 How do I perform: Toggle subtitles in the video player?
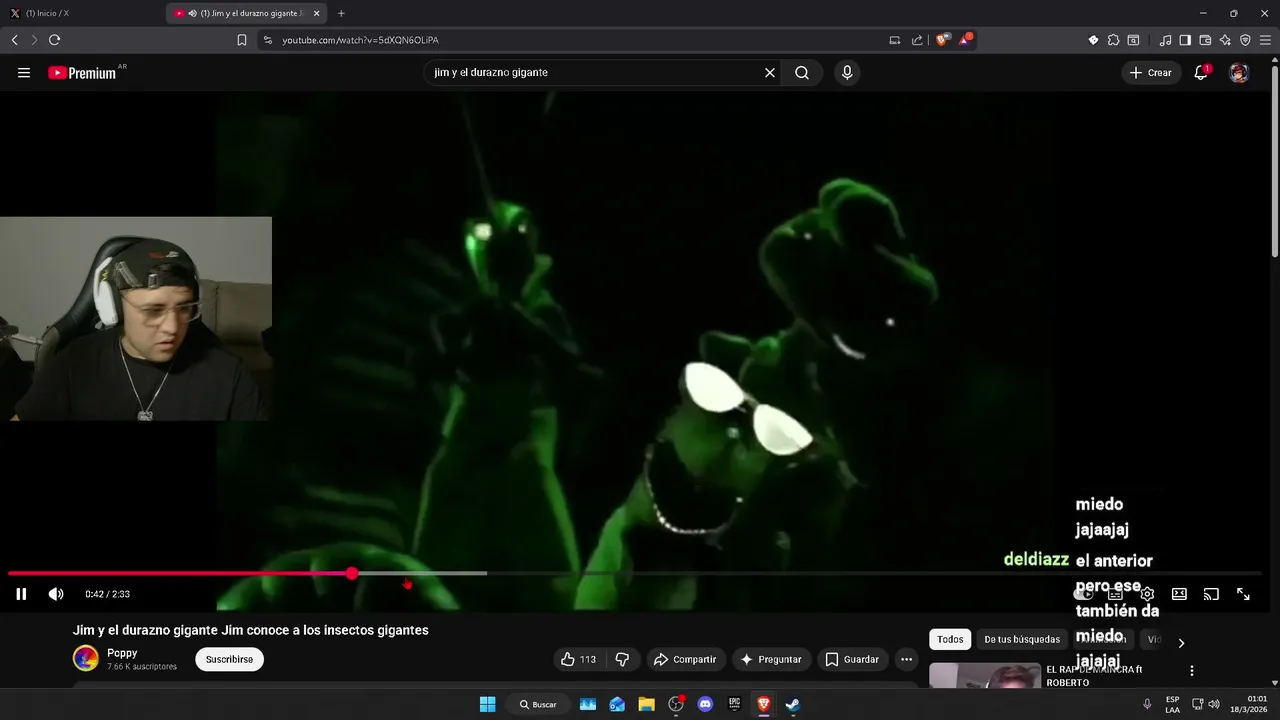(1115, 594)
